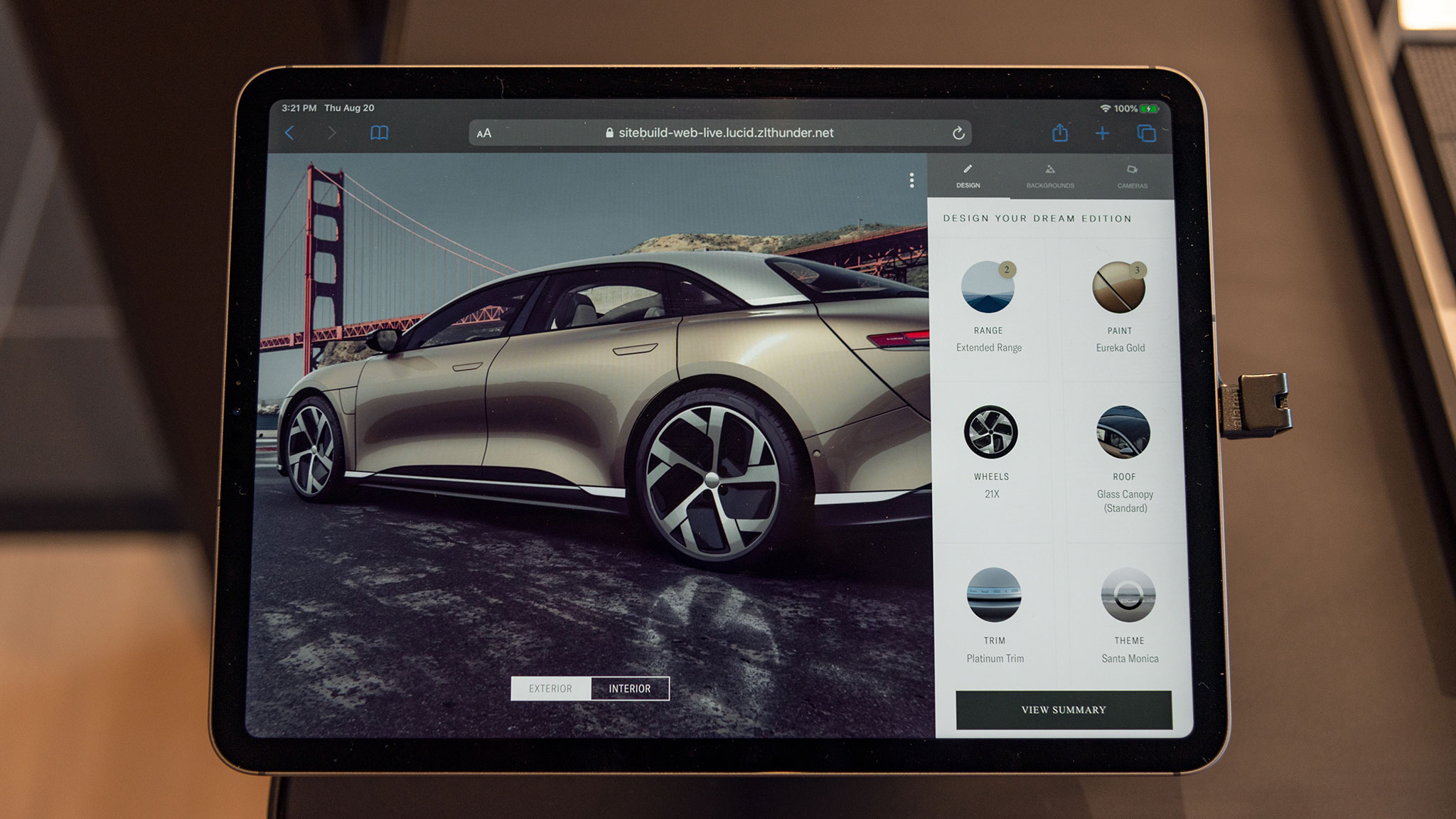
Task: Select the Design tab
Action: click(x=968, y=176)
